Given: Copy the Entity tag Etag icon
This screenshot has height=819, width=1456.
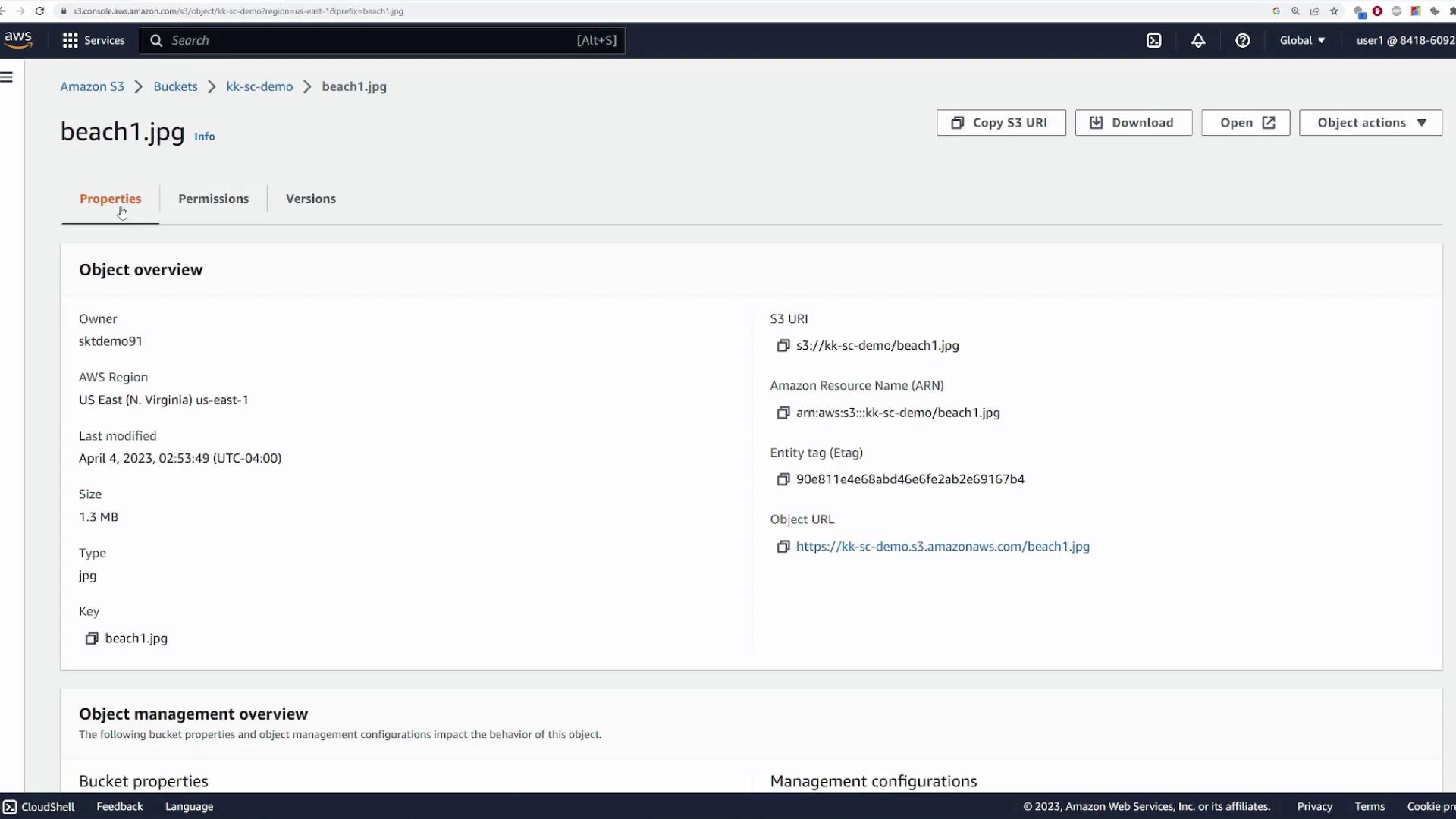Looking at the screenshot, I should click(783, 479).
